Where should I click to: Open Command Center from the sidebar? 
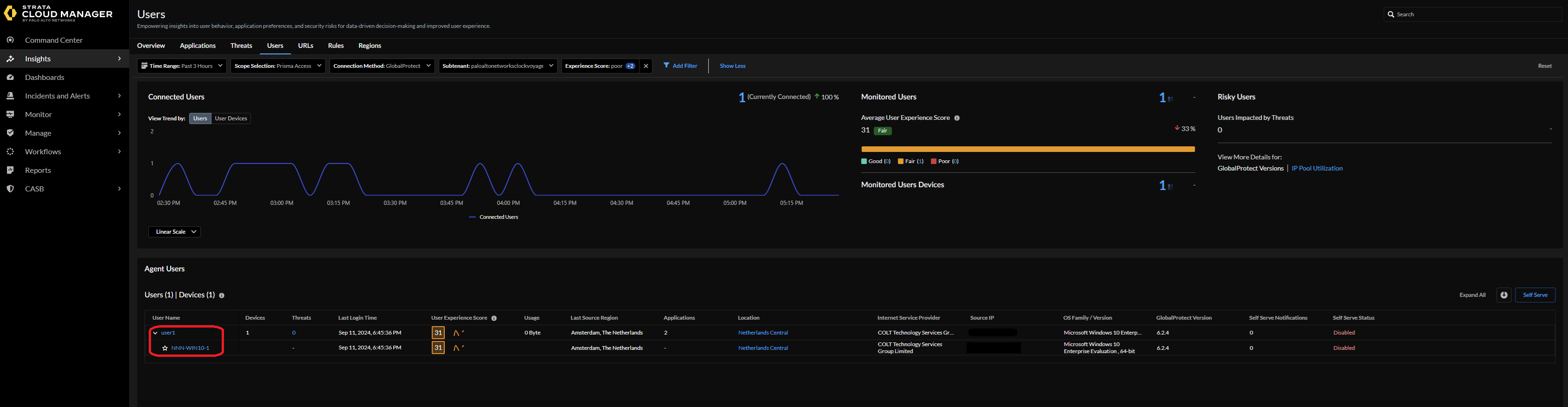pos(53,40)
